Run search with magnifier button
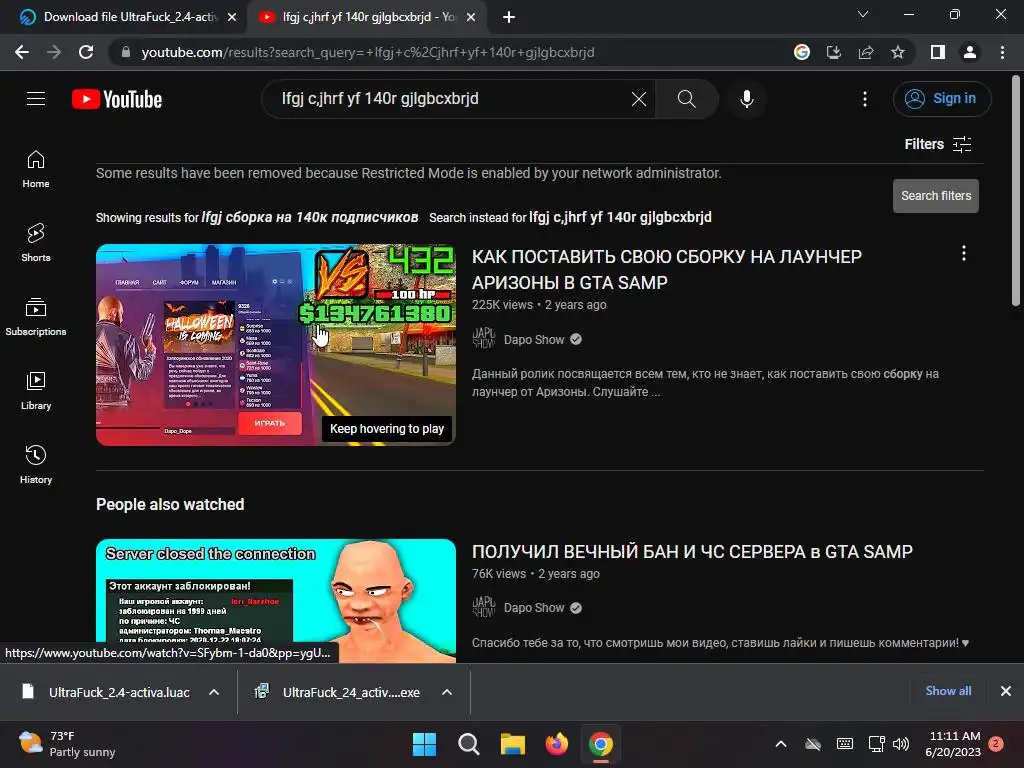 (686, 99)
